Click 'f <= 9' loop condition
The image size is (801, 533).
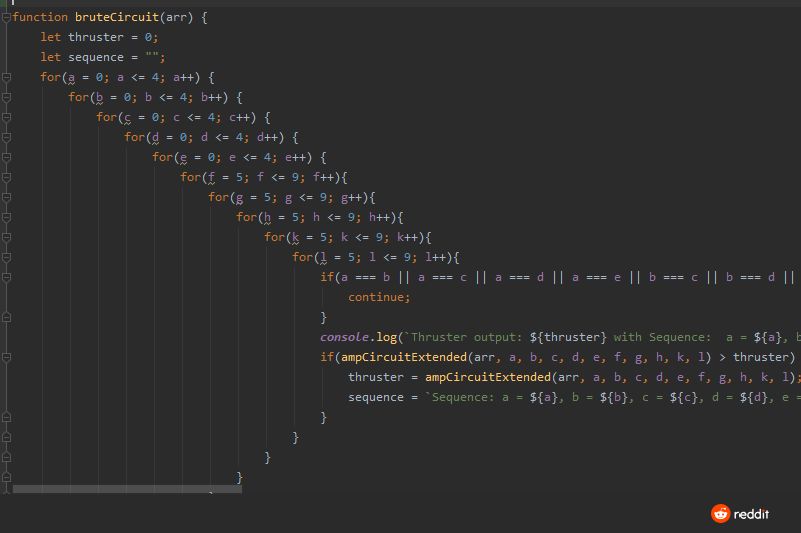pos(277,177)
